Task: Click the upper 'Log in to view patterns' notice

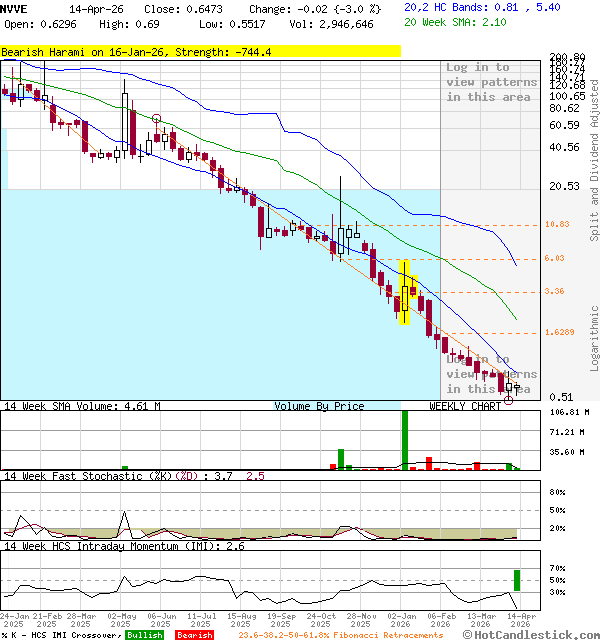Action: pyautogui.click(x=491, y=82)
